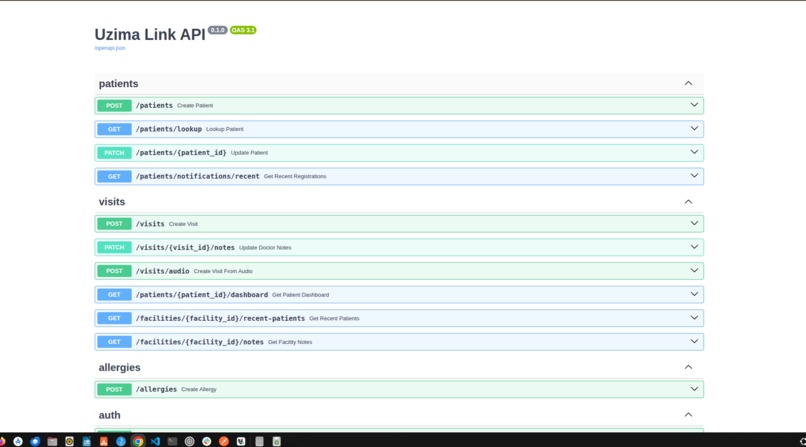Open the Postman icon in the taskbar
806x447 pixels.
pyautogui.click(x=224, y=441)
